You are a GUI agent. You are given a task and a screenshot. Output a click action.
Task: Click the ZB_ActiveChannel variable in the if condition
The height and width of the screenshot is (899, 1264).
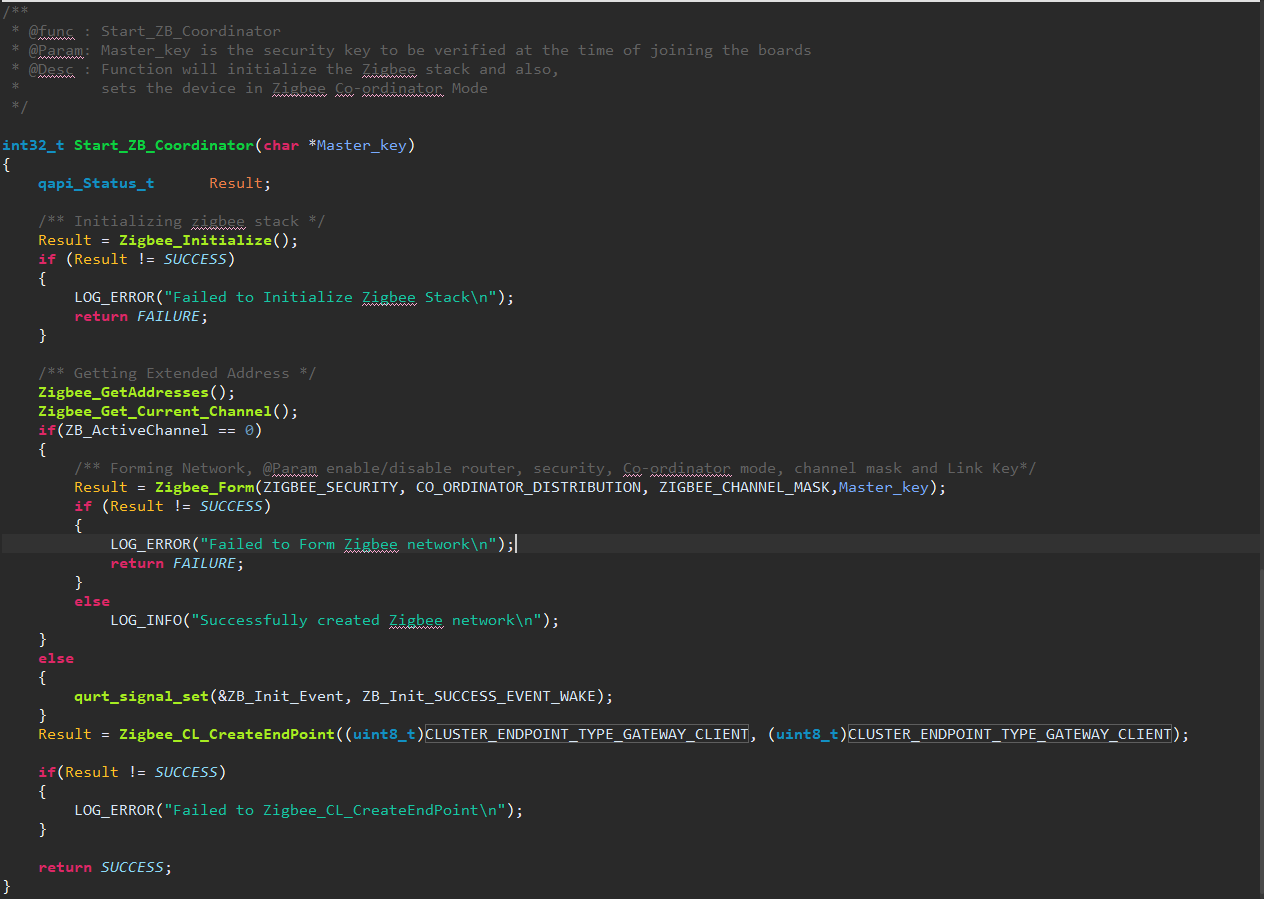pos(131,430)
